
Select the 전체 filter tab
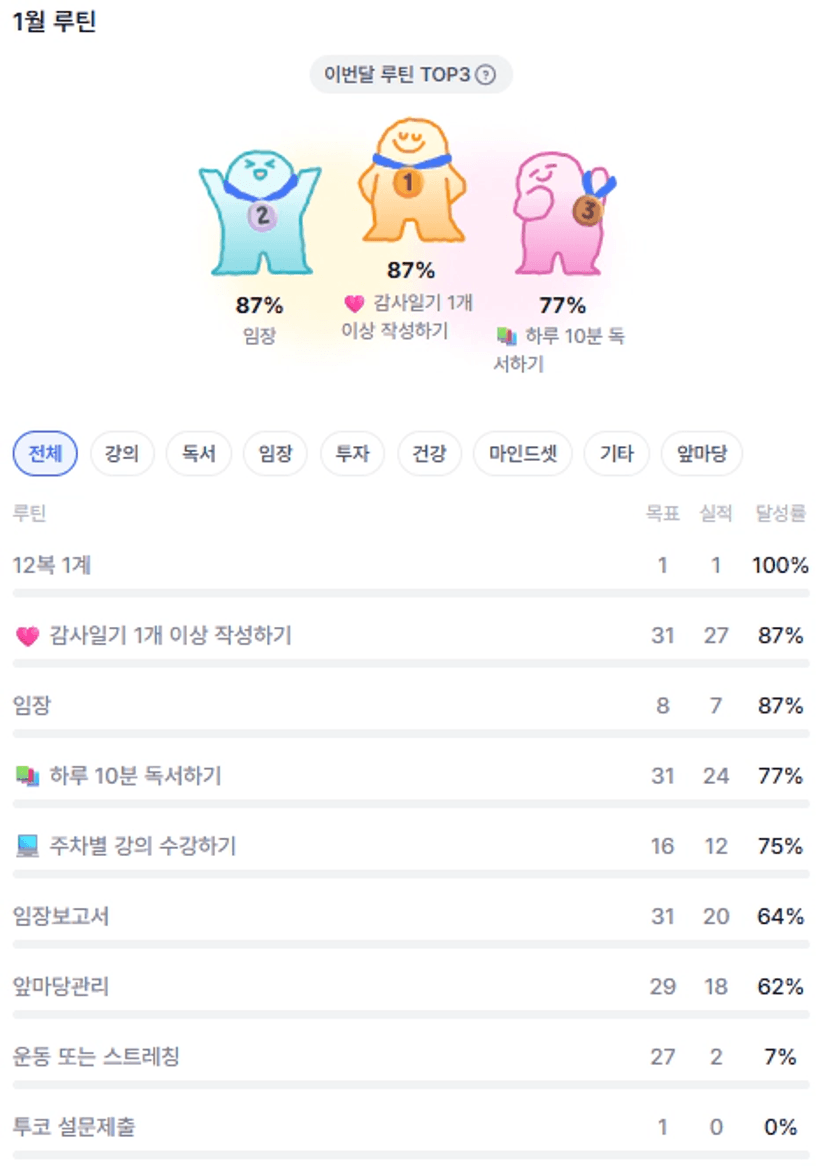[45, 454]
